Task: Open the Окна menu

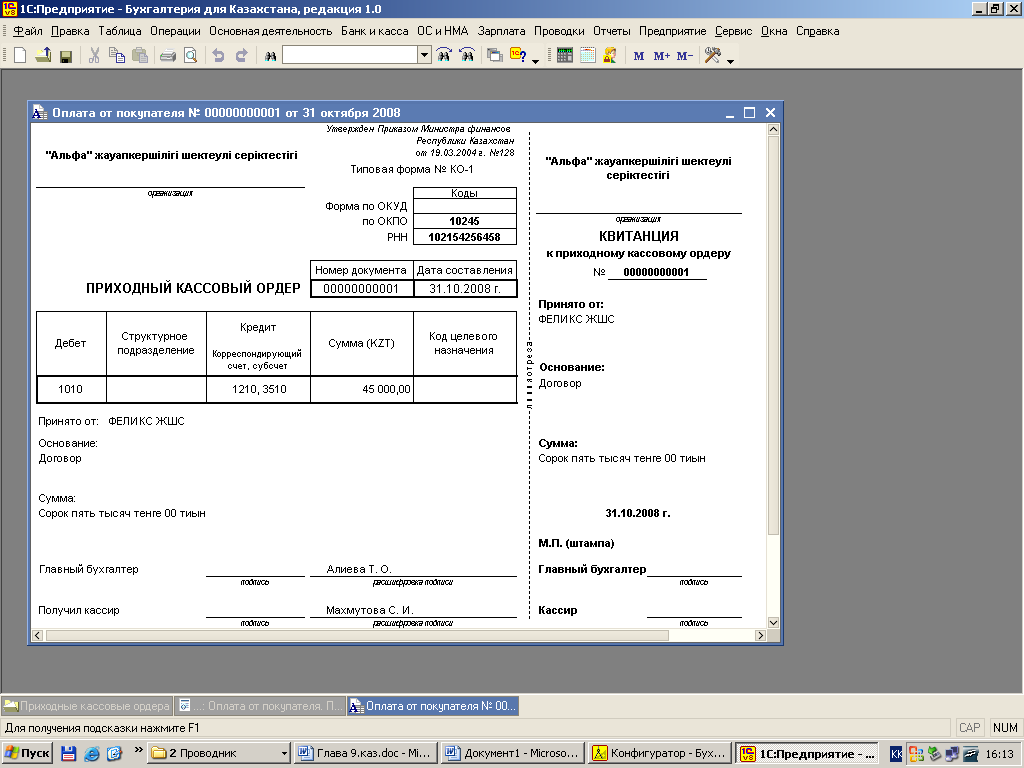Action: pos(774,31)
